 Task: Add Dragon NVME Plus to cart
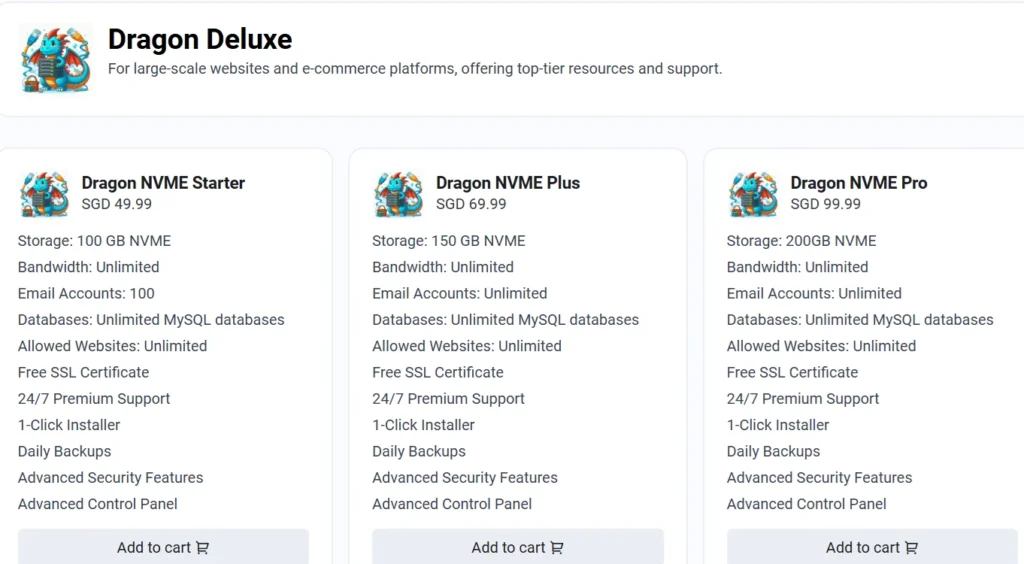point(518,547)
